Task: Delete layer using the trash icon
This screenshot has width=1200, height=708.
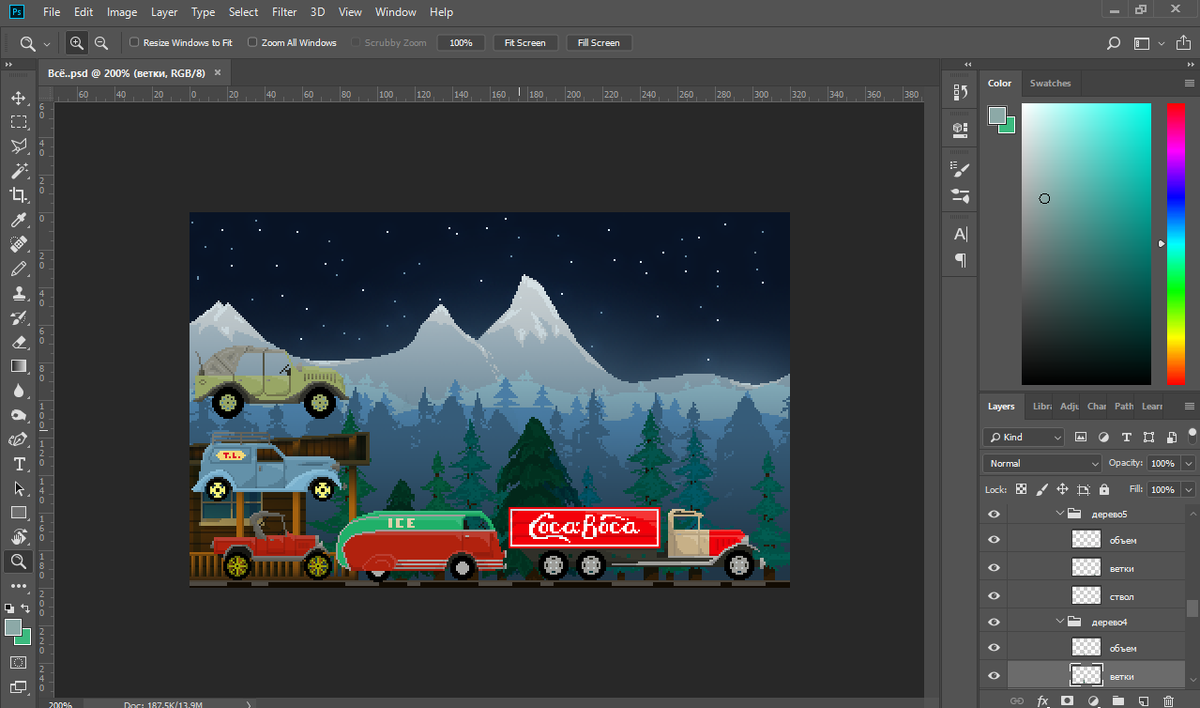Action: click(x=1168, y=701)
